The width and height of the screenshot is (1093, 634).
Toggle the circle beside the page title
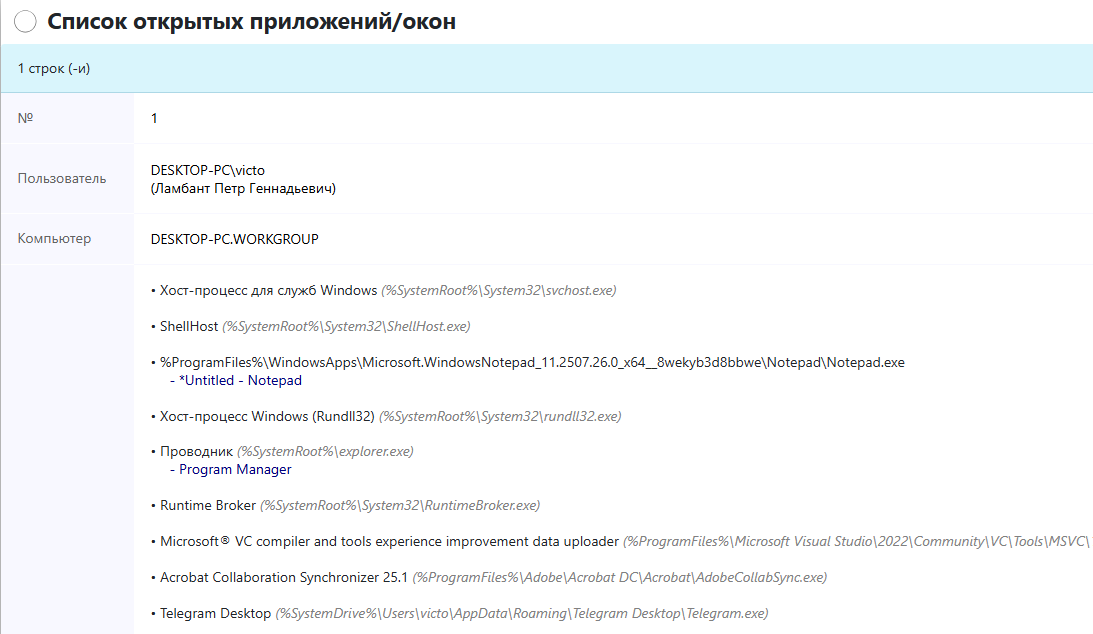(x=25, y=22)
